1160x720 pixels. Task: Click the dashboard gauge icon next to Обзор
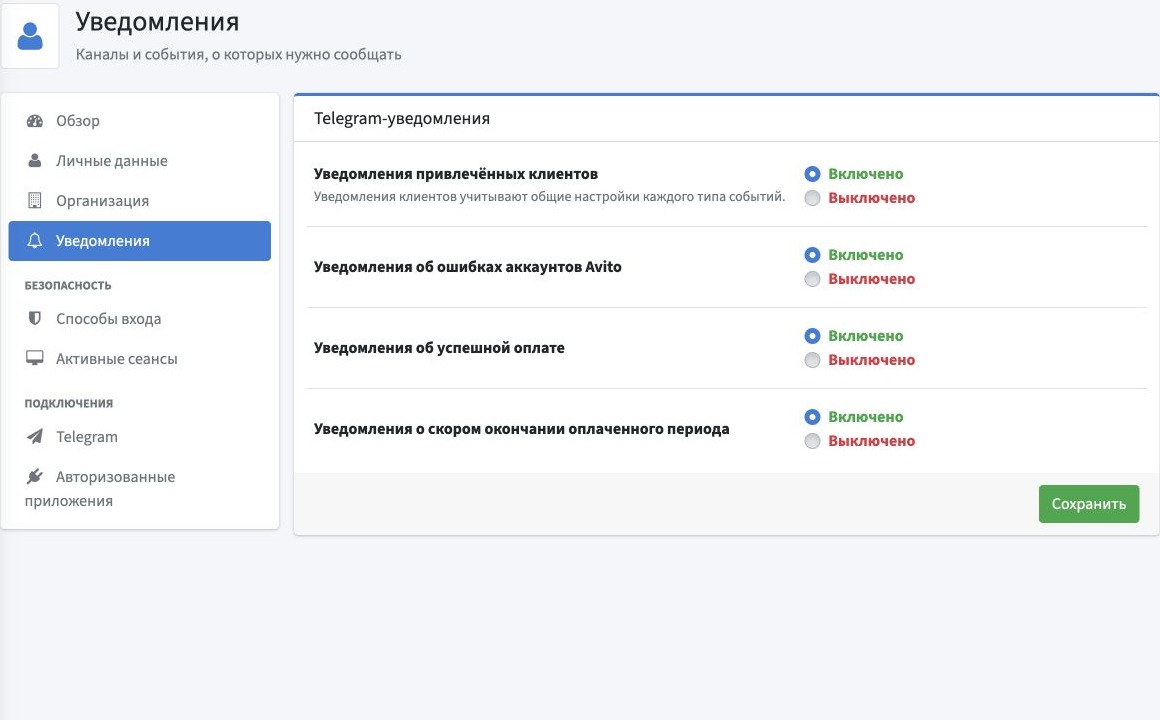(x=35, y=121)
